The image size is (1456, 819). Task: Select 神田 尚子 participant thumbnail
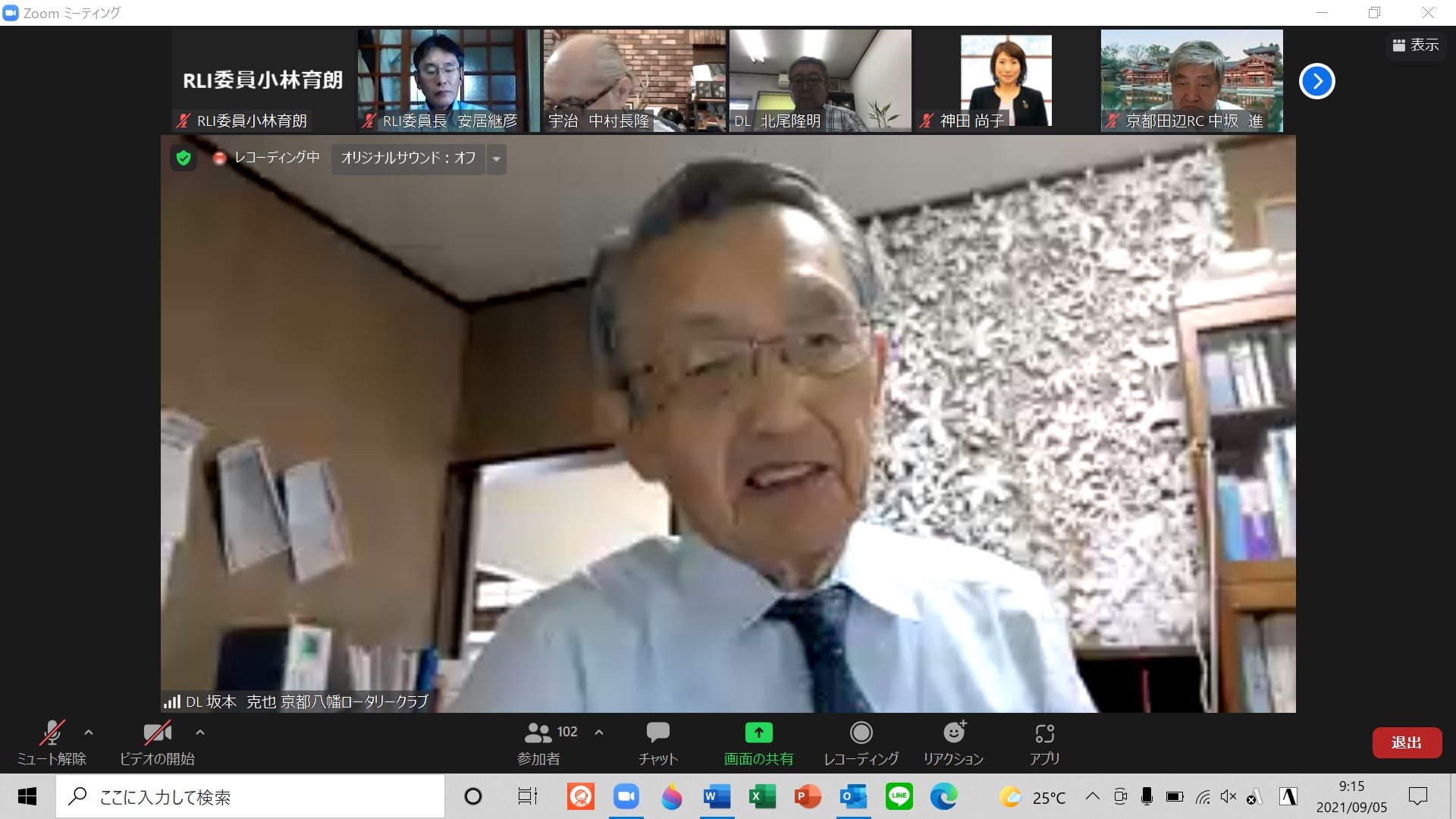coord(1006,80)
